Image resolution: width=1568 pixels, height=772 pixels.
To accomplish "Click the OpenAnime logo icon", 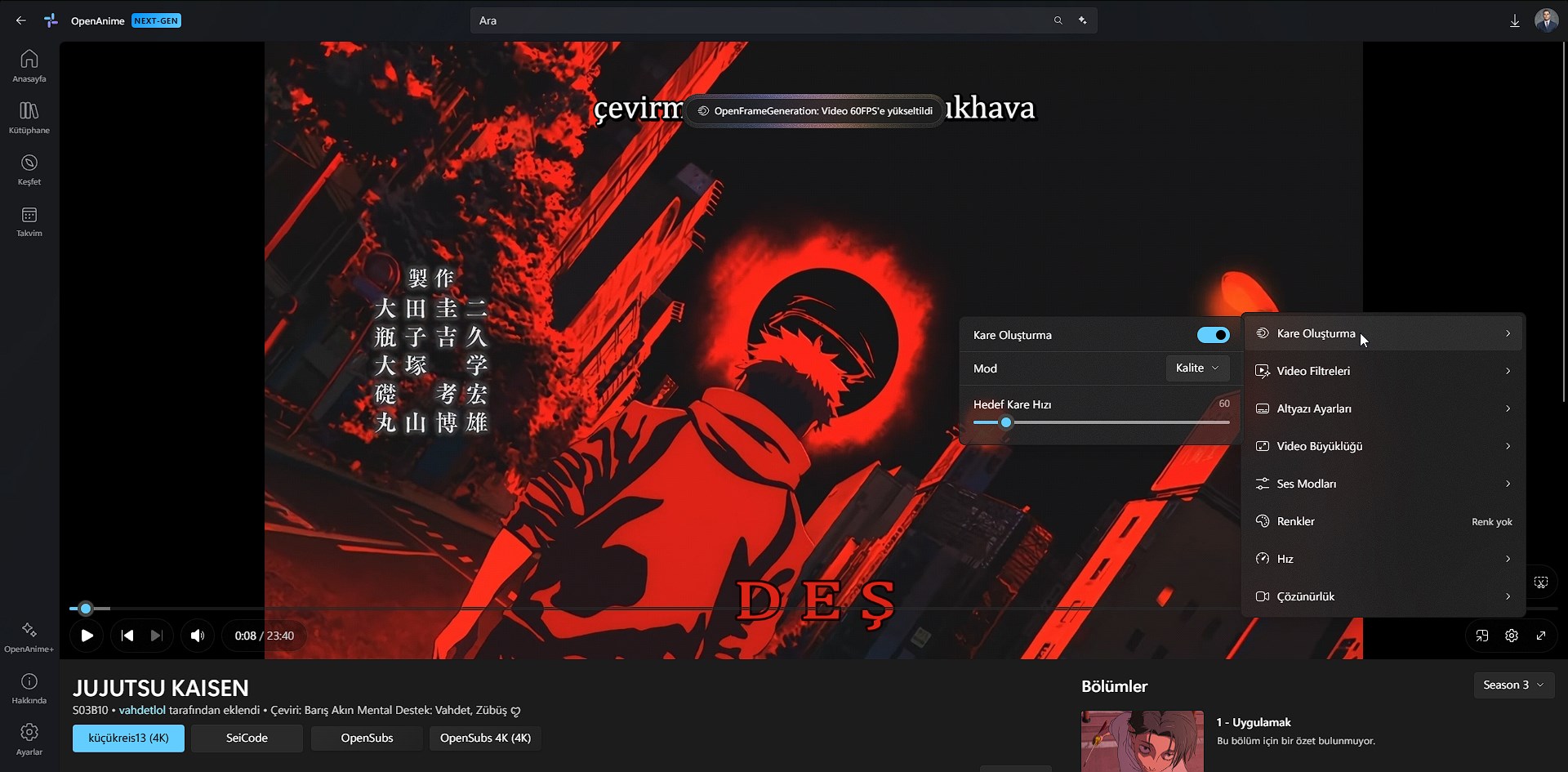I will click(51, 20).
